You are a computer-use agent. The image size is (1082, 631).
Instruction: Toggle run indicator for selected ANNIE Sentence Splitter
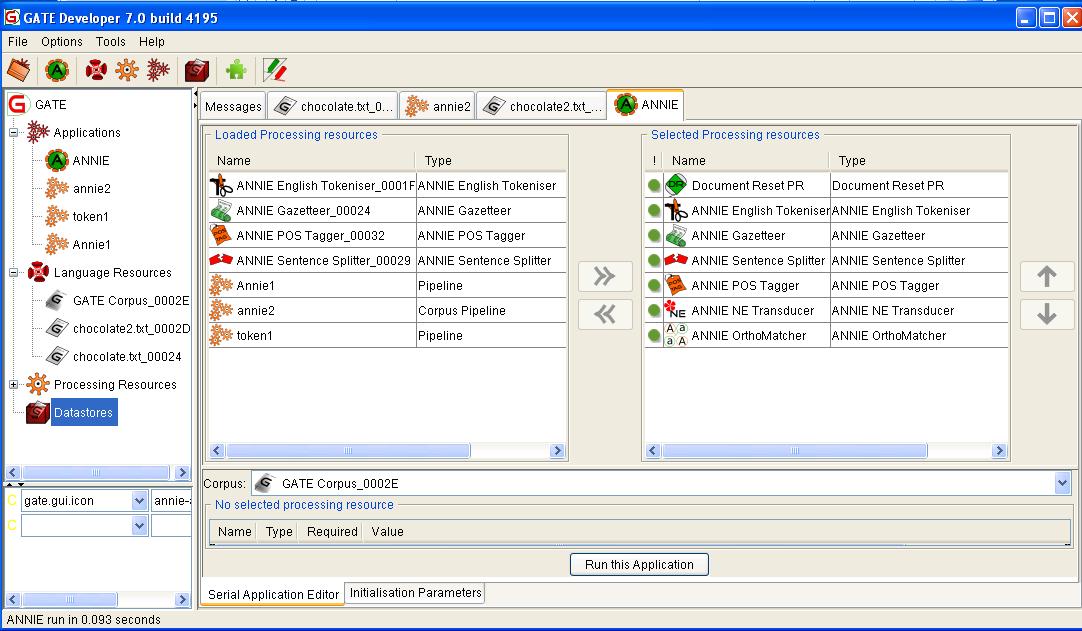(654, 260)
